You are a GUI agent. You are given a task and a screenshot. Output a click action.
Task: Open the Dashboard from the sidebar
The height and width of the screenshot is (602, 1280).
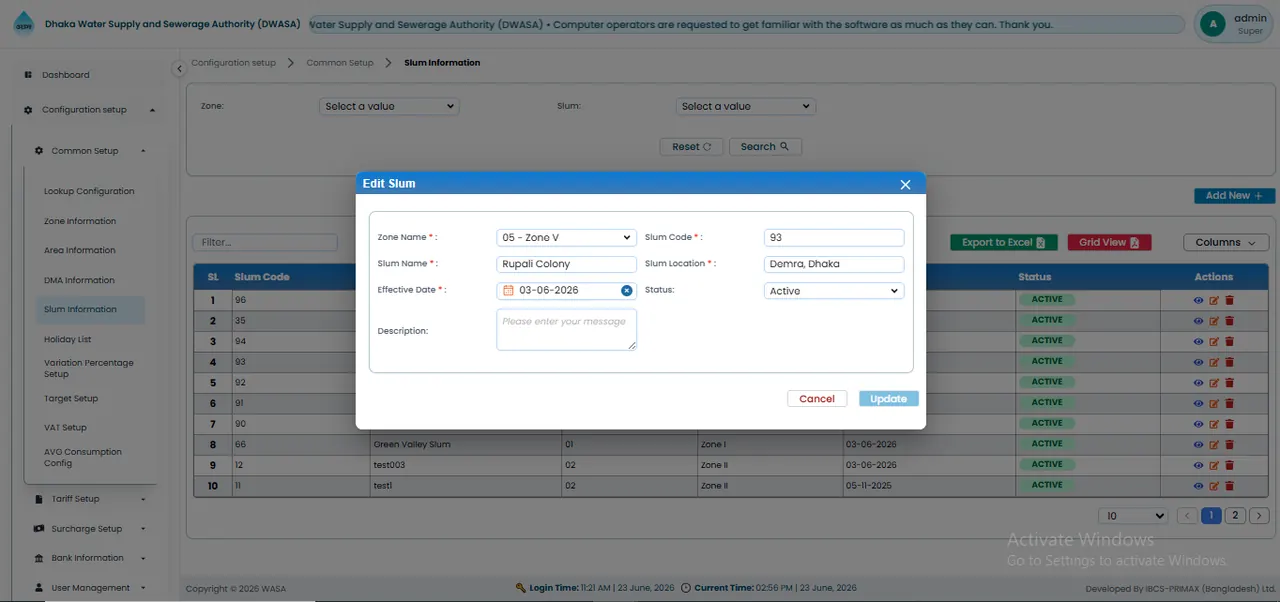[x=65, y=75]
